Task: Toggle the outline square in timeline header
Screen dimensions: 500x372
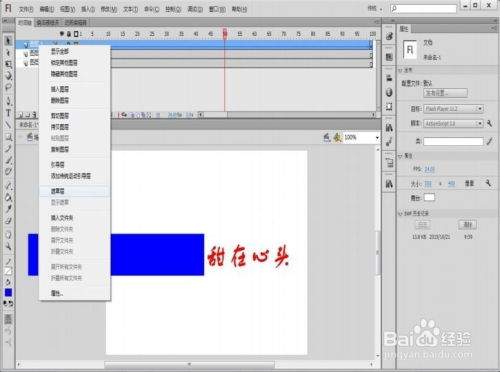Action: click(x=76, y=34)
